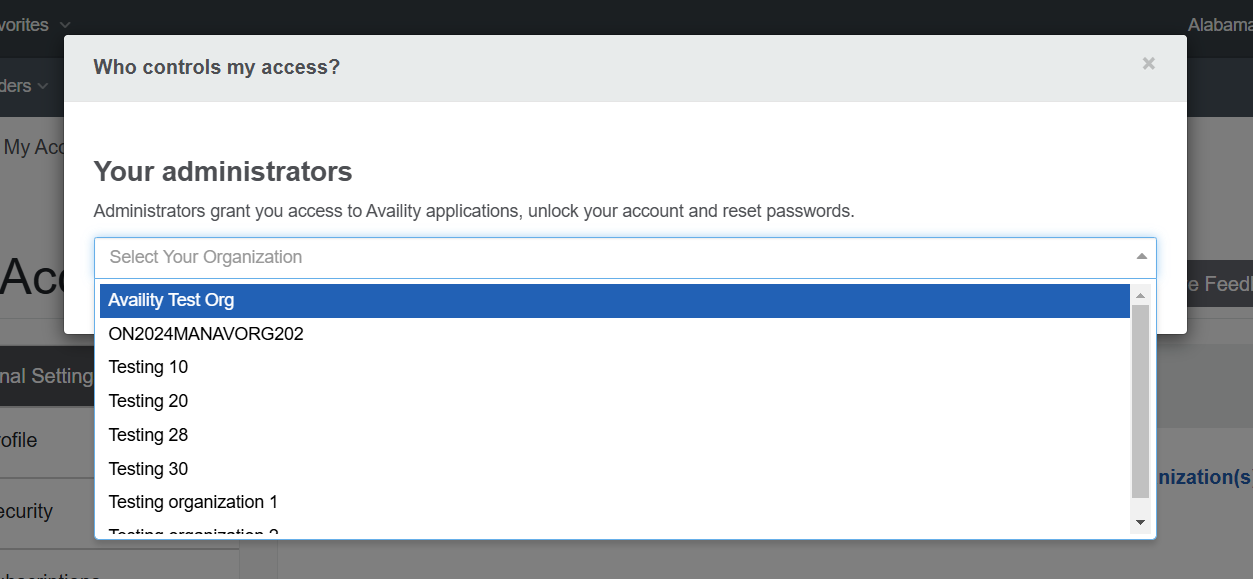The height and width of the screenshot is (579, 1253).
Task: Expand the Favorites menu
Action: 30,24
